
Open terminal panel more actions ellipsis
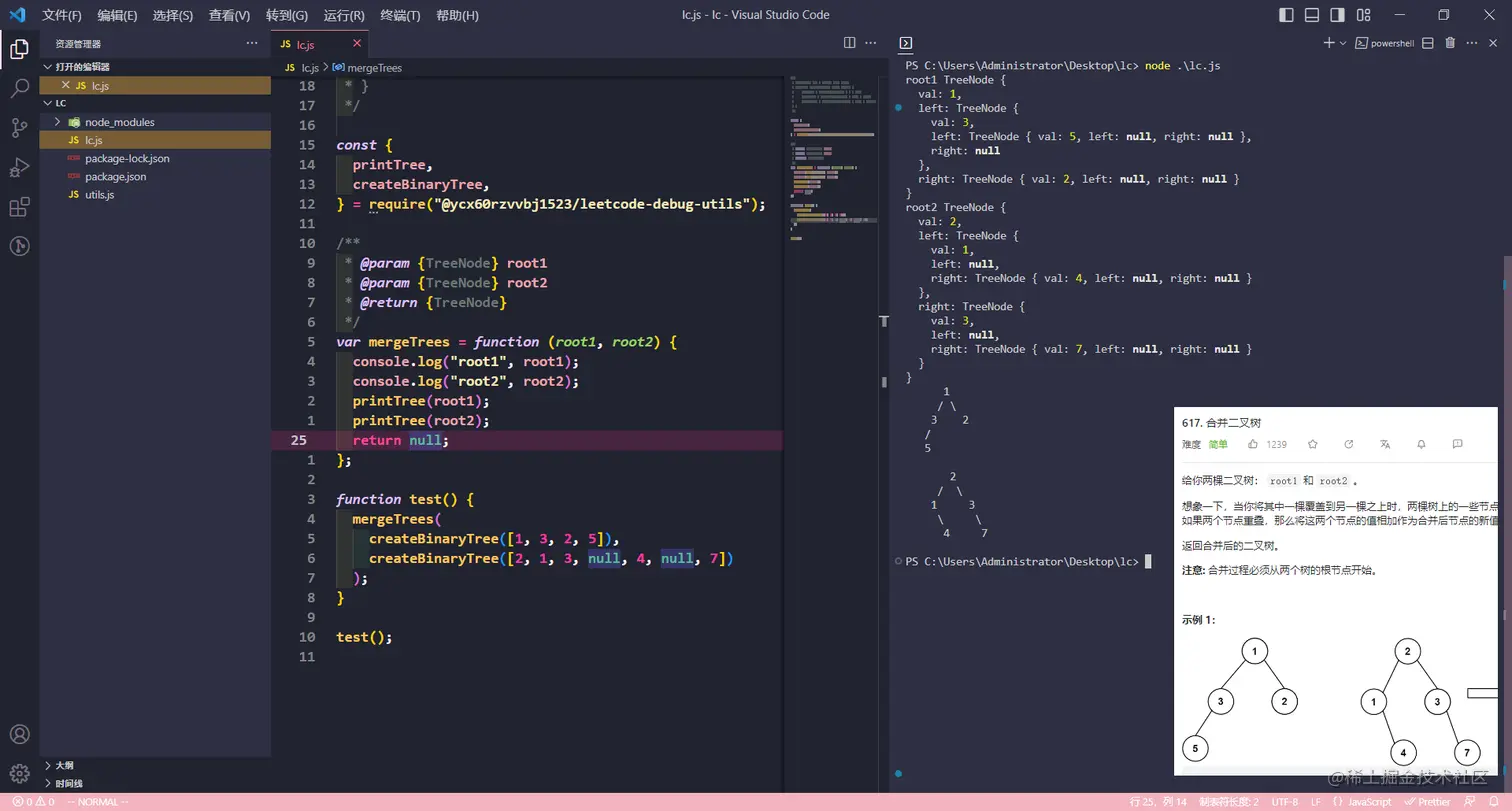1473,43
